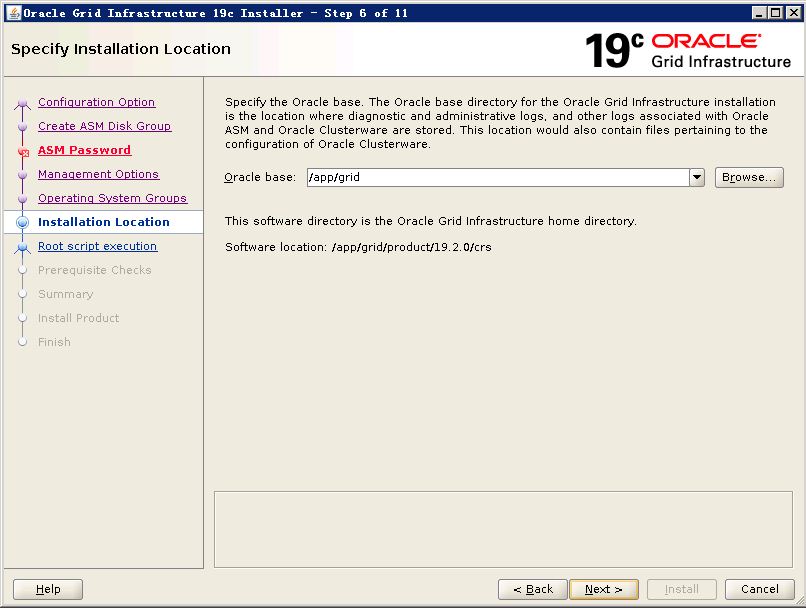The image size is (806, 608).
Task: Proceed with the Next > button
Action: [603, 589]
